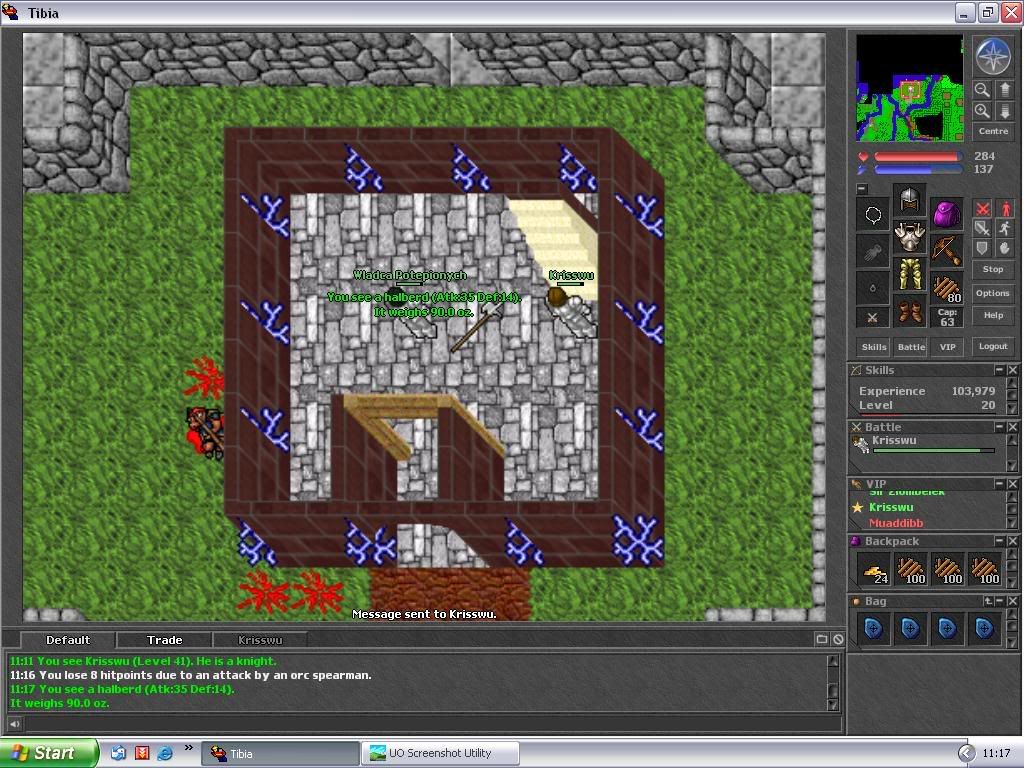The height and width of the screenshot is (768, 1024).
Task: Go up one container level in Bag
Action: (988, 601)
